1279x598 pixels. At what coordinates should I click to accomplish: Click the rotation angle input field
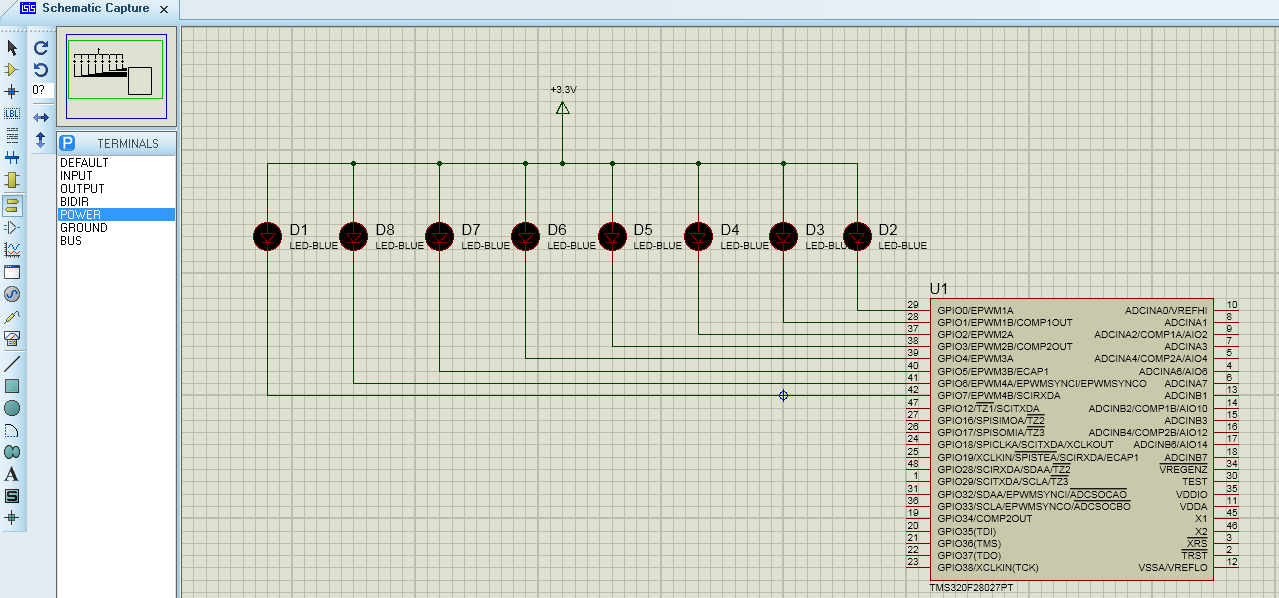tap(41, 90)
